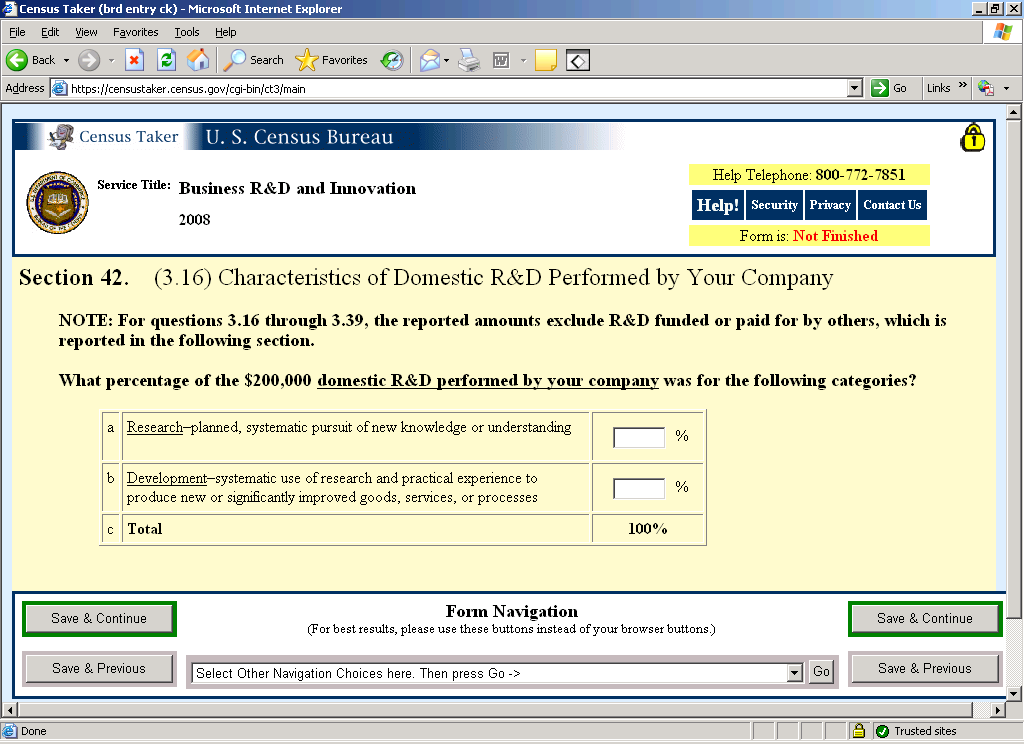Expand the address bar URL dropdown
This screenshot has height=744, width=1024.
coord(854,88)
